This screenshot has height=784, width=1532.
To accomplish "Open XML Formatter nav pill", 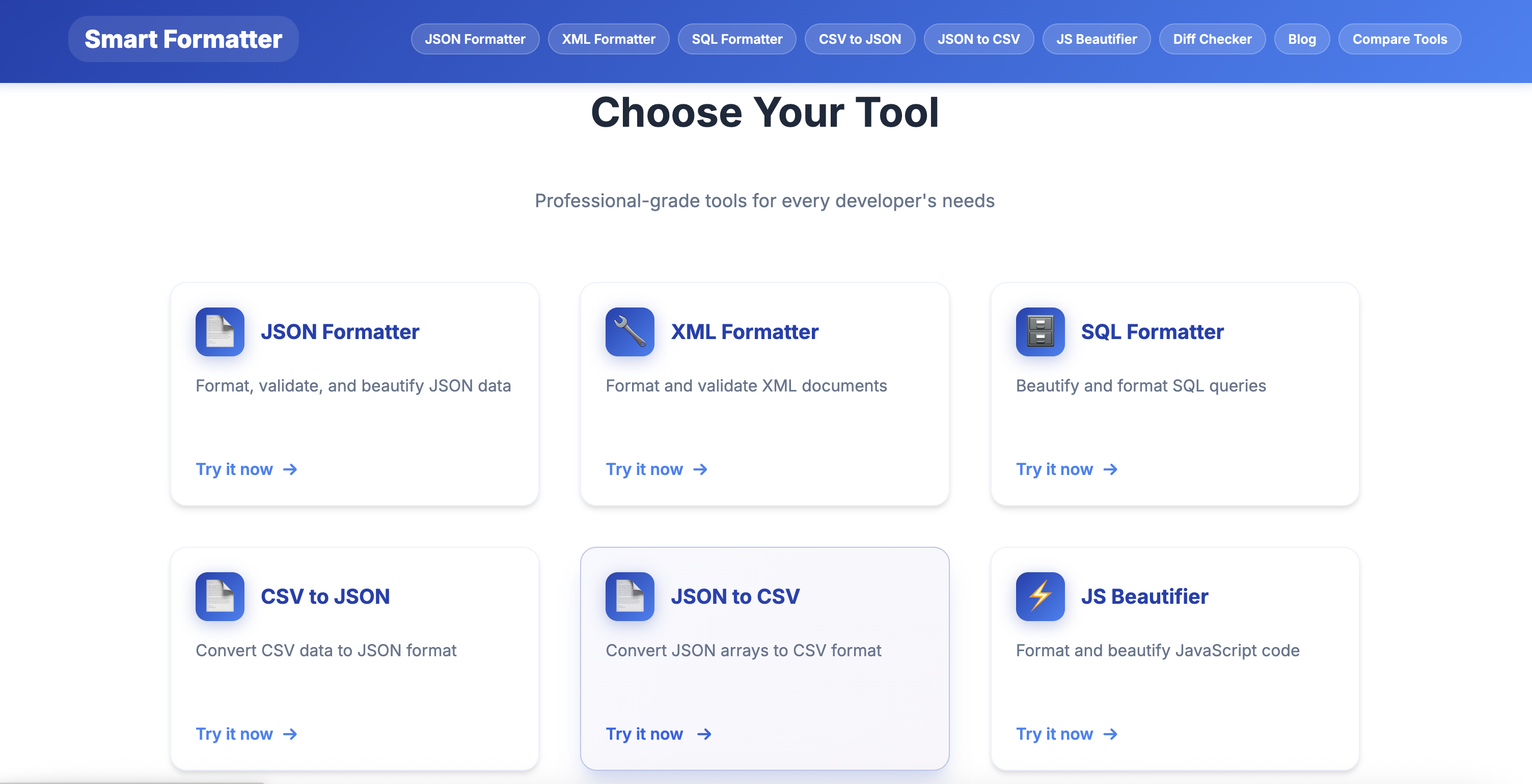I will pyautogui.click(x=608, y=39).
